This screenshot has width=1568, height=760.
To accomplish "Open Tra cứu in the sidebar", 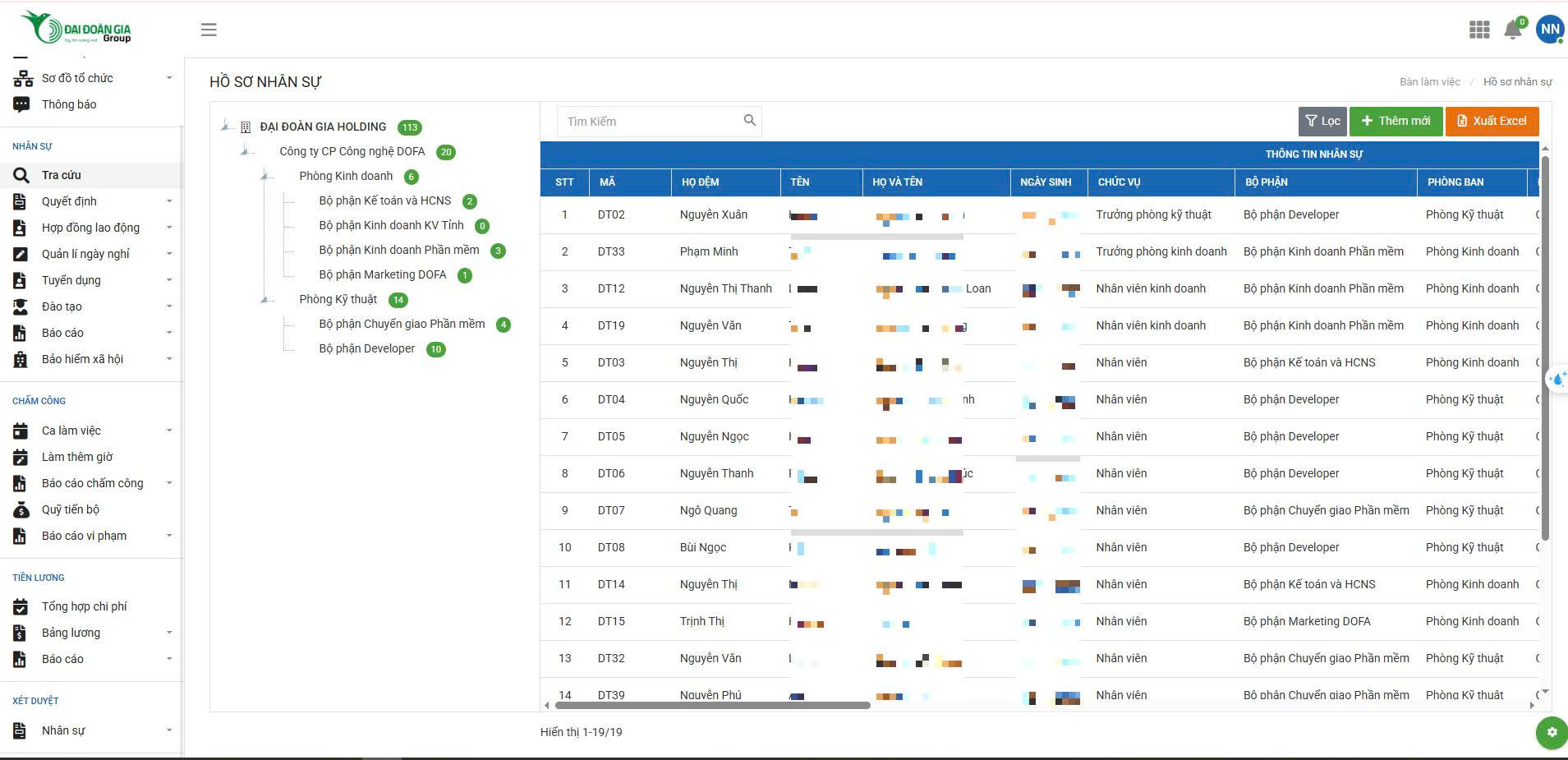I will point(62,175).
